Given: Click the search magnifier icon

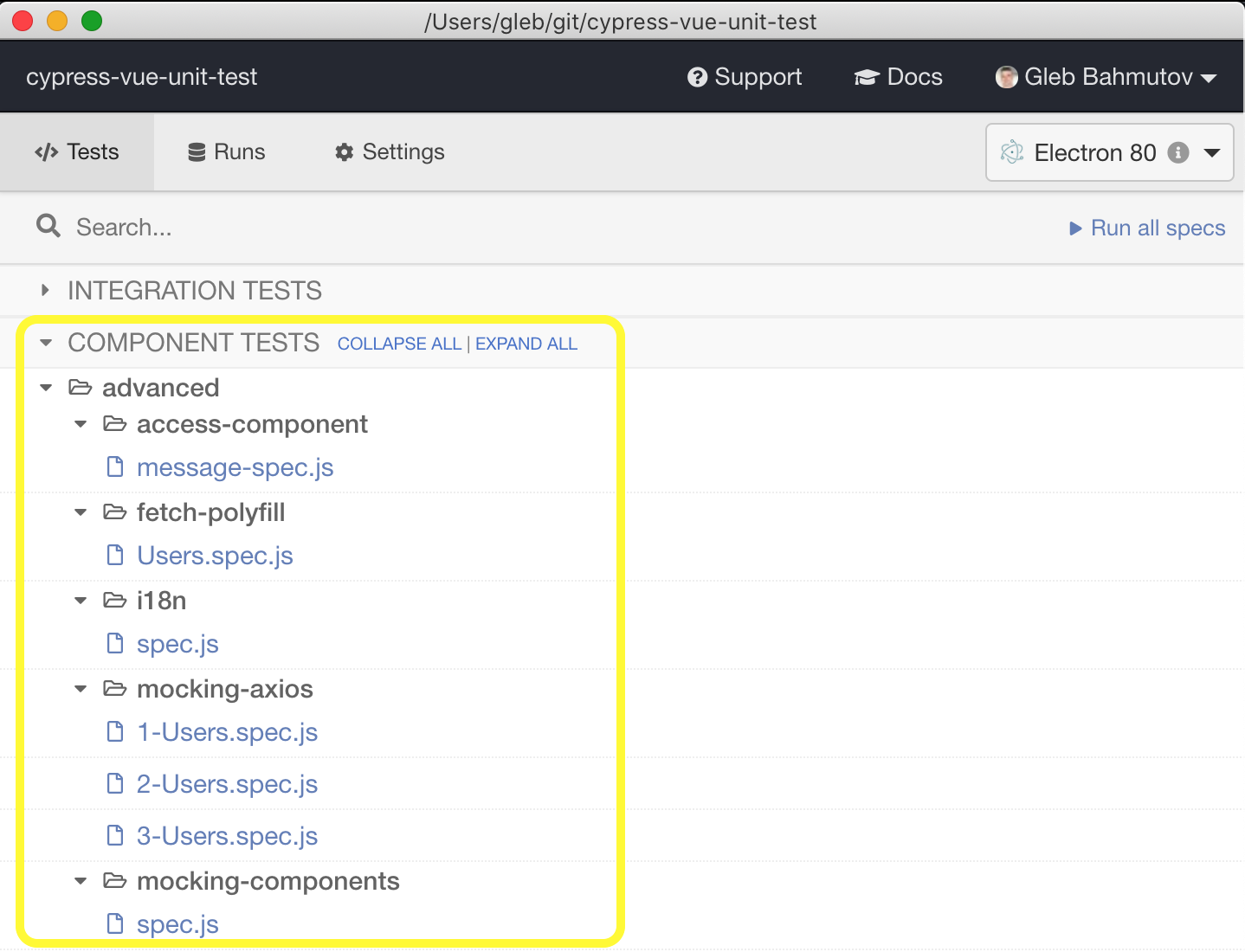Looking at the screenshot, I should pyautogui.click(x=48, y=227).
